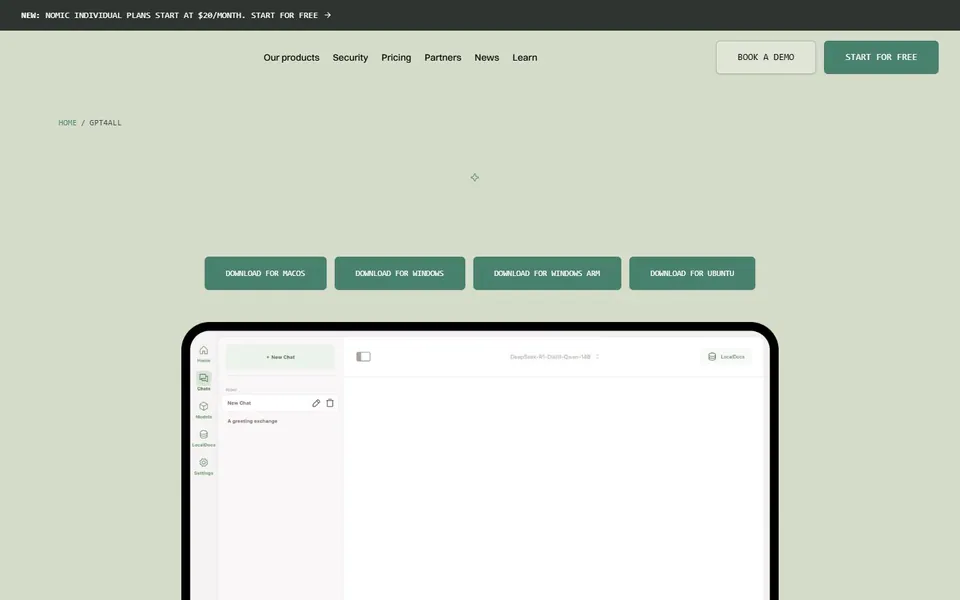Click the Book a Demo button
Image resolution: width=960 pixels, height=600 pixels.
tap(766, 58)
